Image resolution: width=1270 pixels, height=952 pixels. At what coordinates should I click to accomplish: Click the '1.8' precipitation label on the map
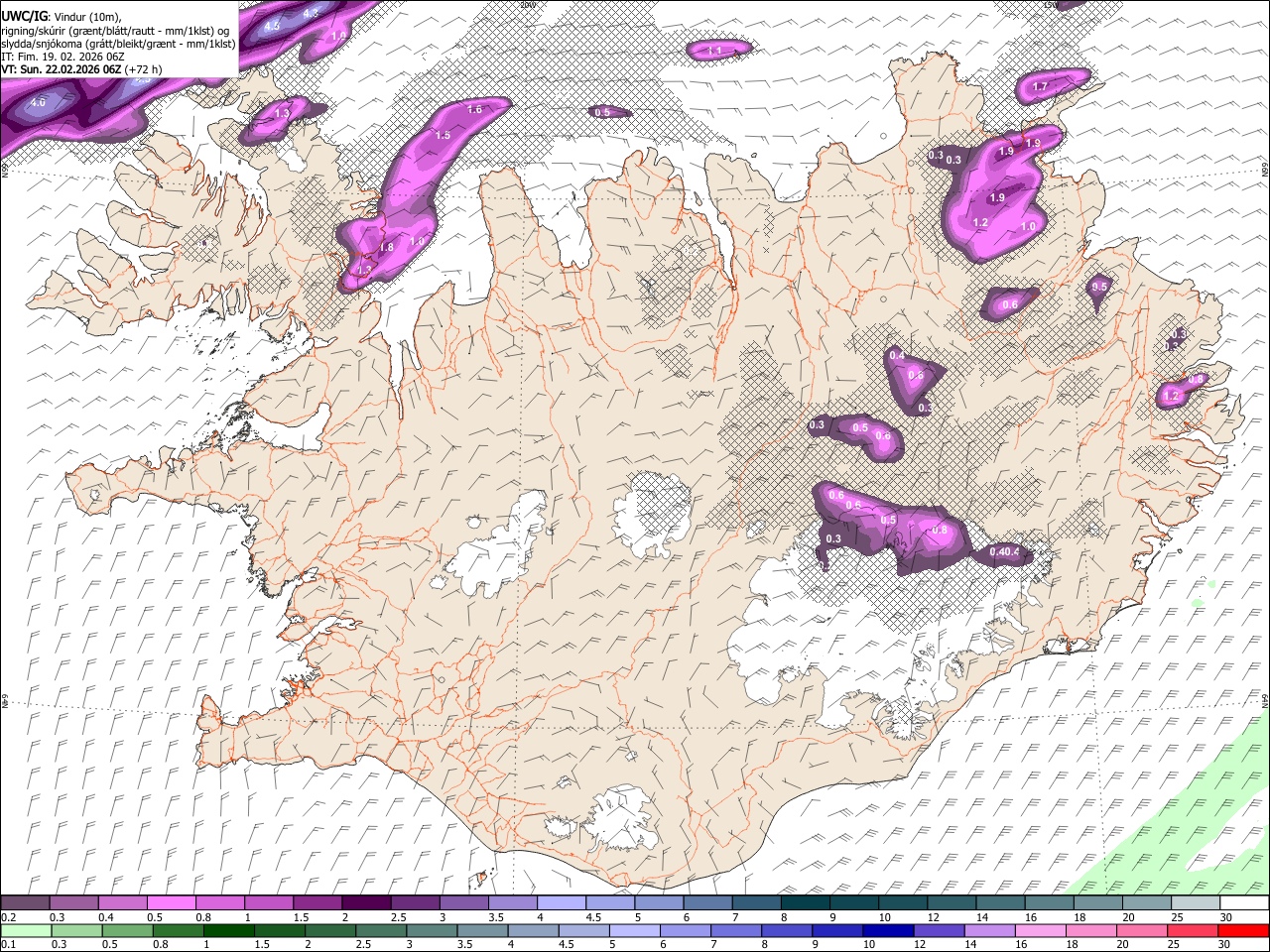click(387, 247)
